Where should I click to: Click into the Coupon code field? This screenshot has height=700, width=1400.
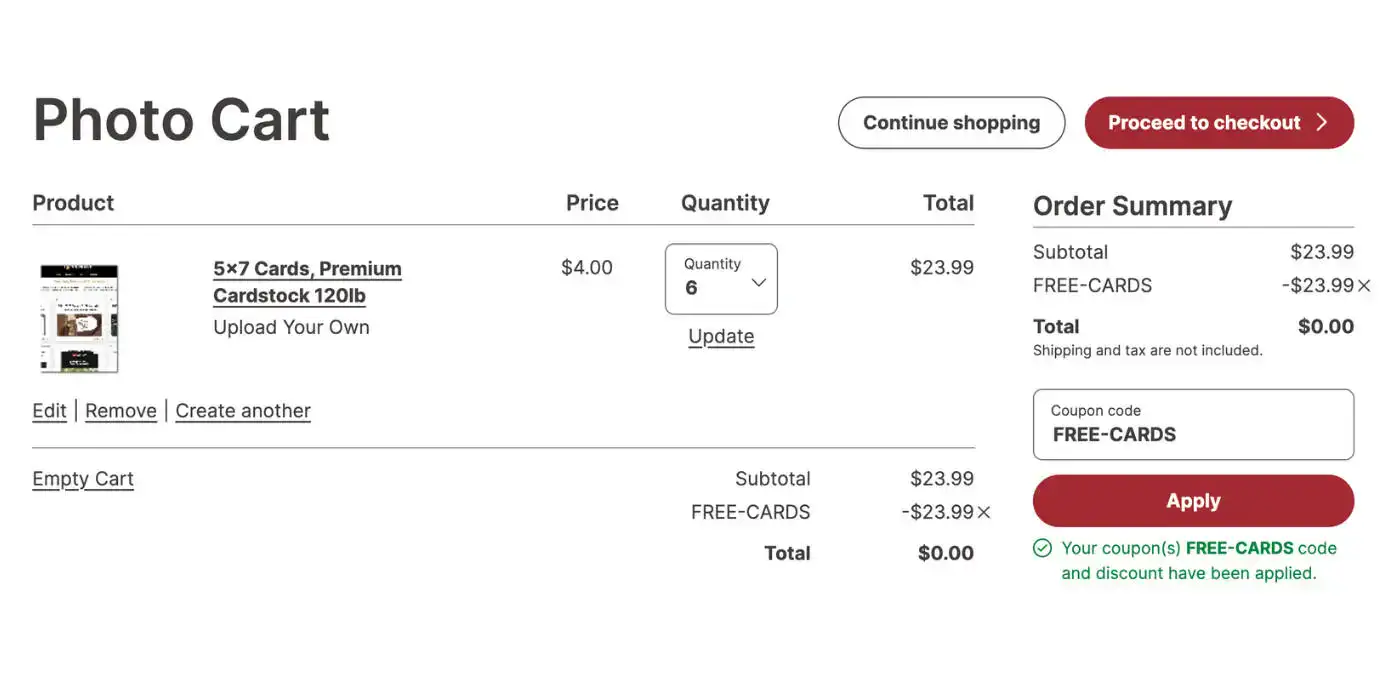pyautogui.click(x=1193, y=424)
